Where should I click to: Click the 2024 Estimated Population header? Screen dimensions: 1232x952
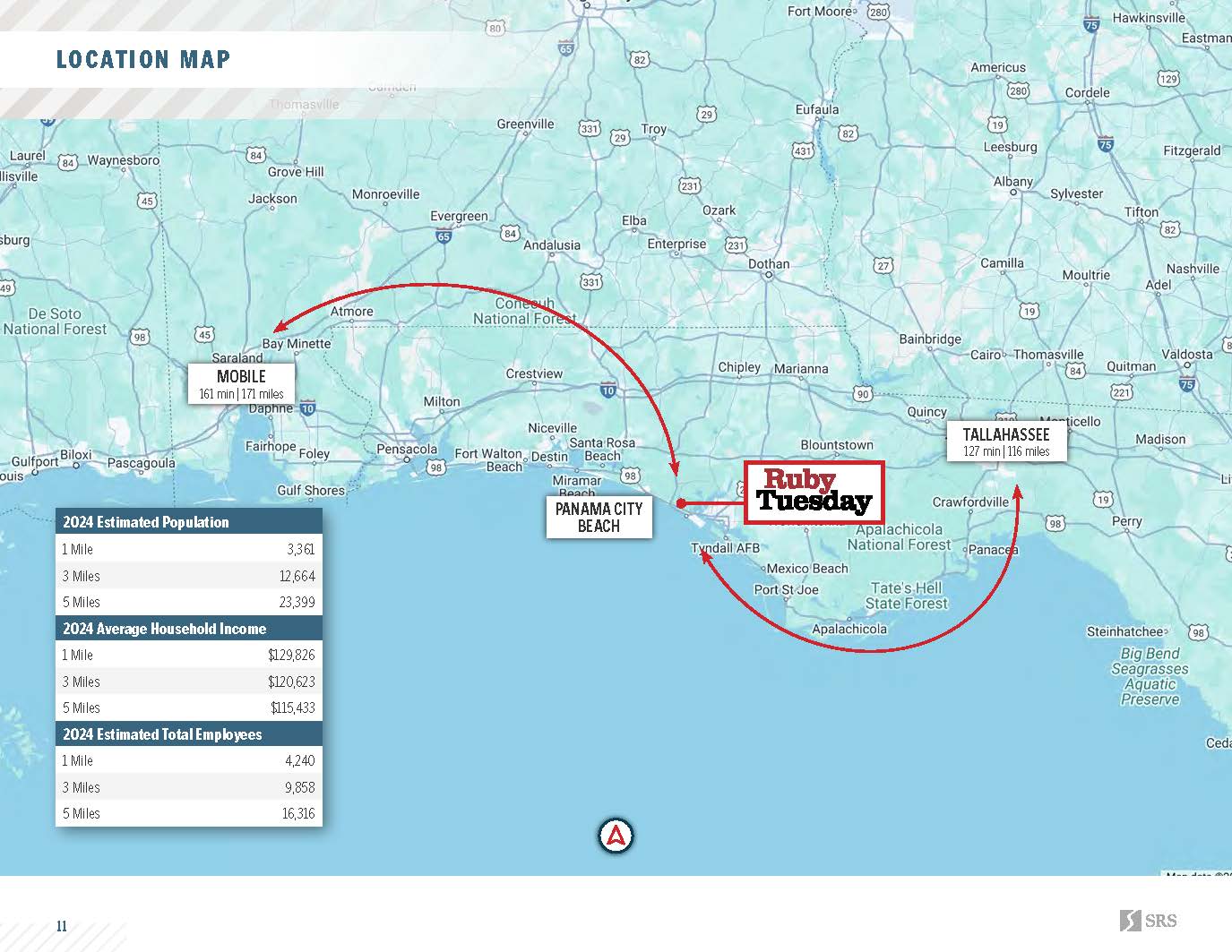189,522
